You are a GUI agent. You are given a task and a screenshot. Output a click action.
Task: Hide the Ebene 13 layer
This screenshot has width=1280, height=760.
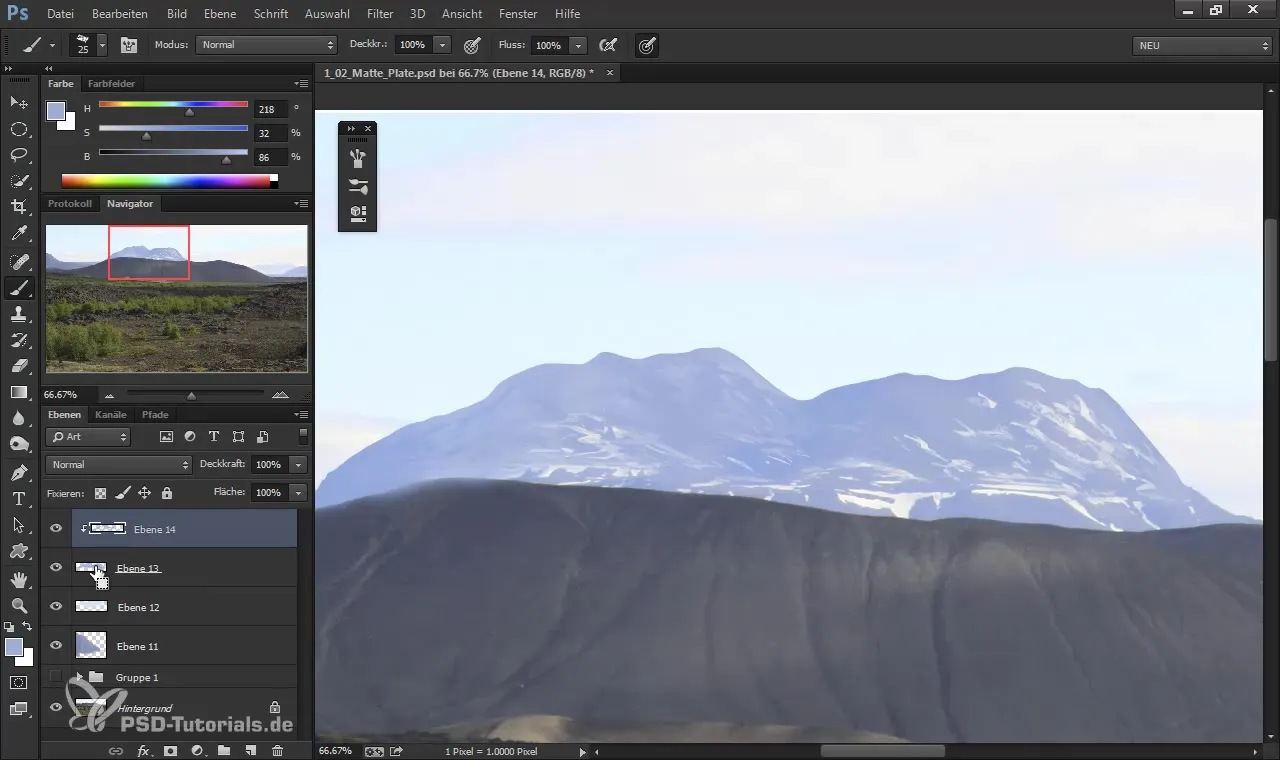click(x=56, y=568)
